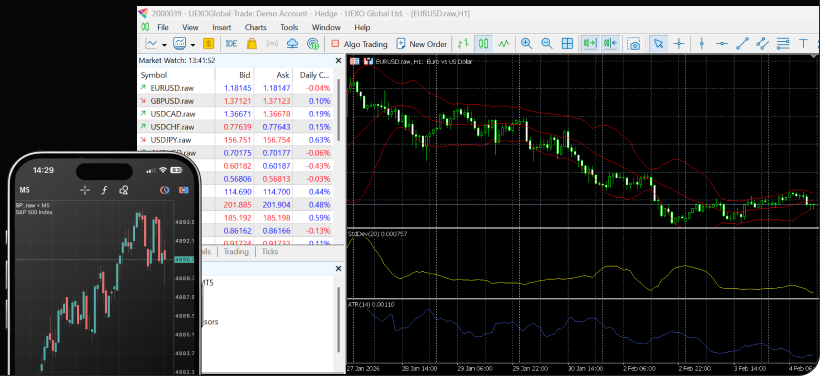The width and height of the screenshot is (820, 376).
Task: Tap the red-blue circle icon on phone
Action: 164,190
